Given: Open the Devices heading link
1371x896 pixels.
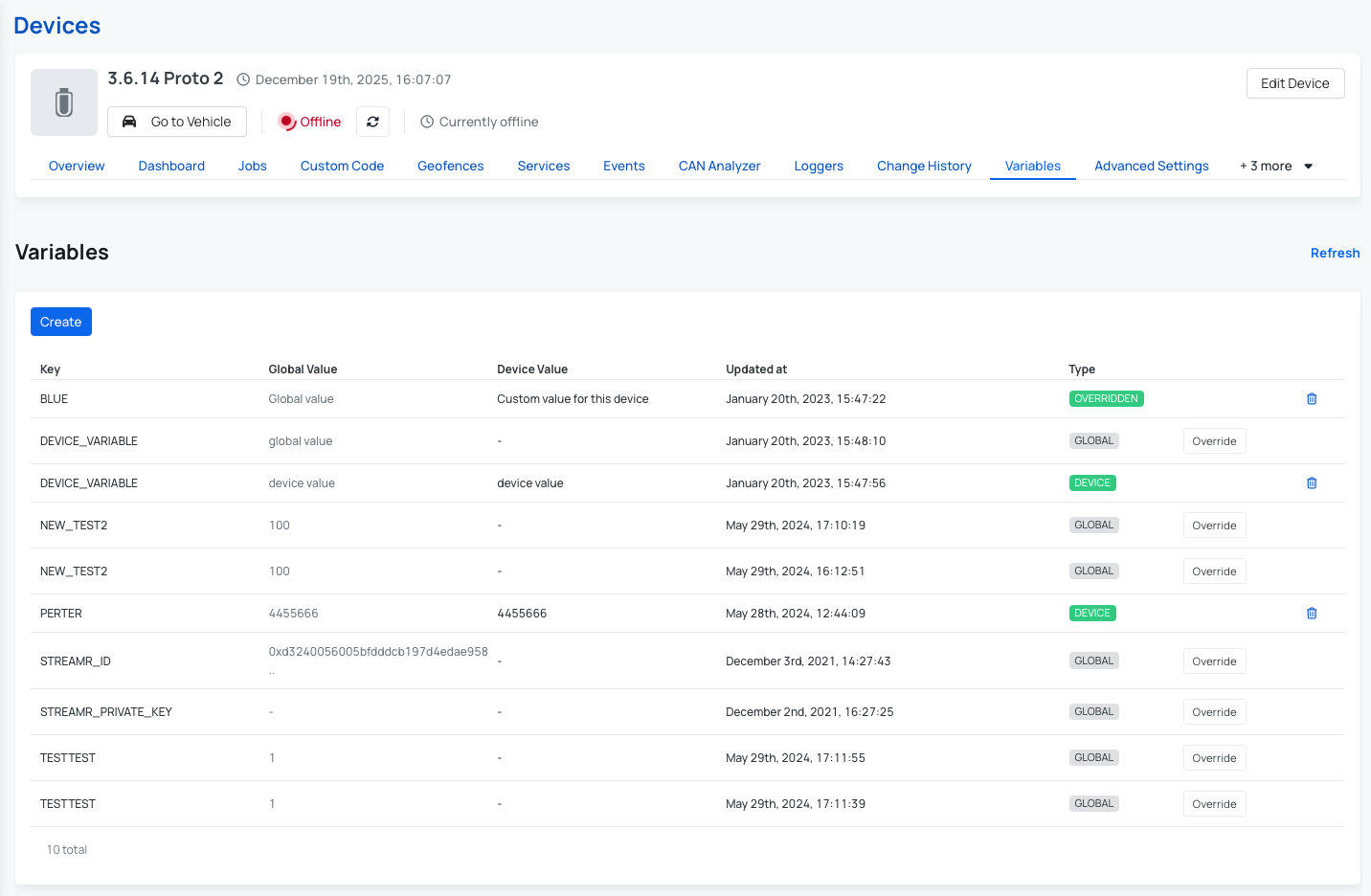Looking at the screenshot, I should (x=57, y=26).
